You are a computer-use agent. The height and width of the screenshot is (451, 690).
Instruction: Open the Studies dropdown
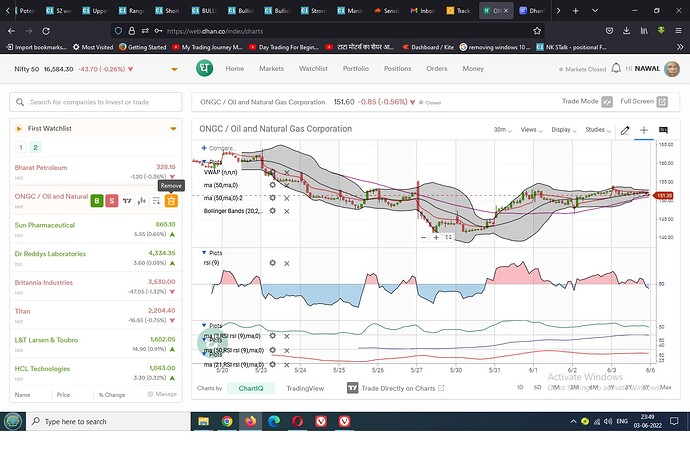pyautogui.click(x=598, y=130)
